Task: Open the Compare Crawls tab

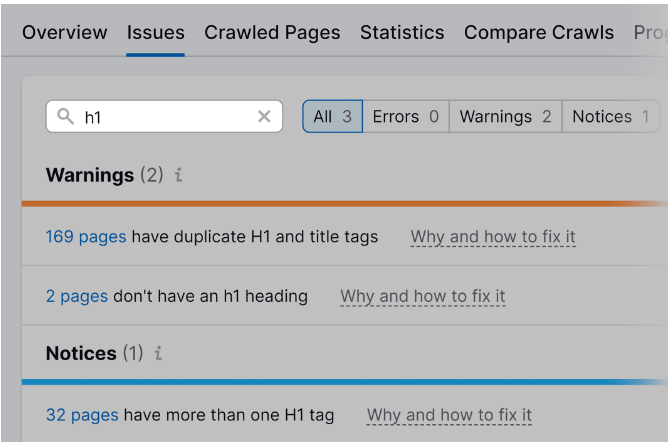Action: tap(539, 32)
